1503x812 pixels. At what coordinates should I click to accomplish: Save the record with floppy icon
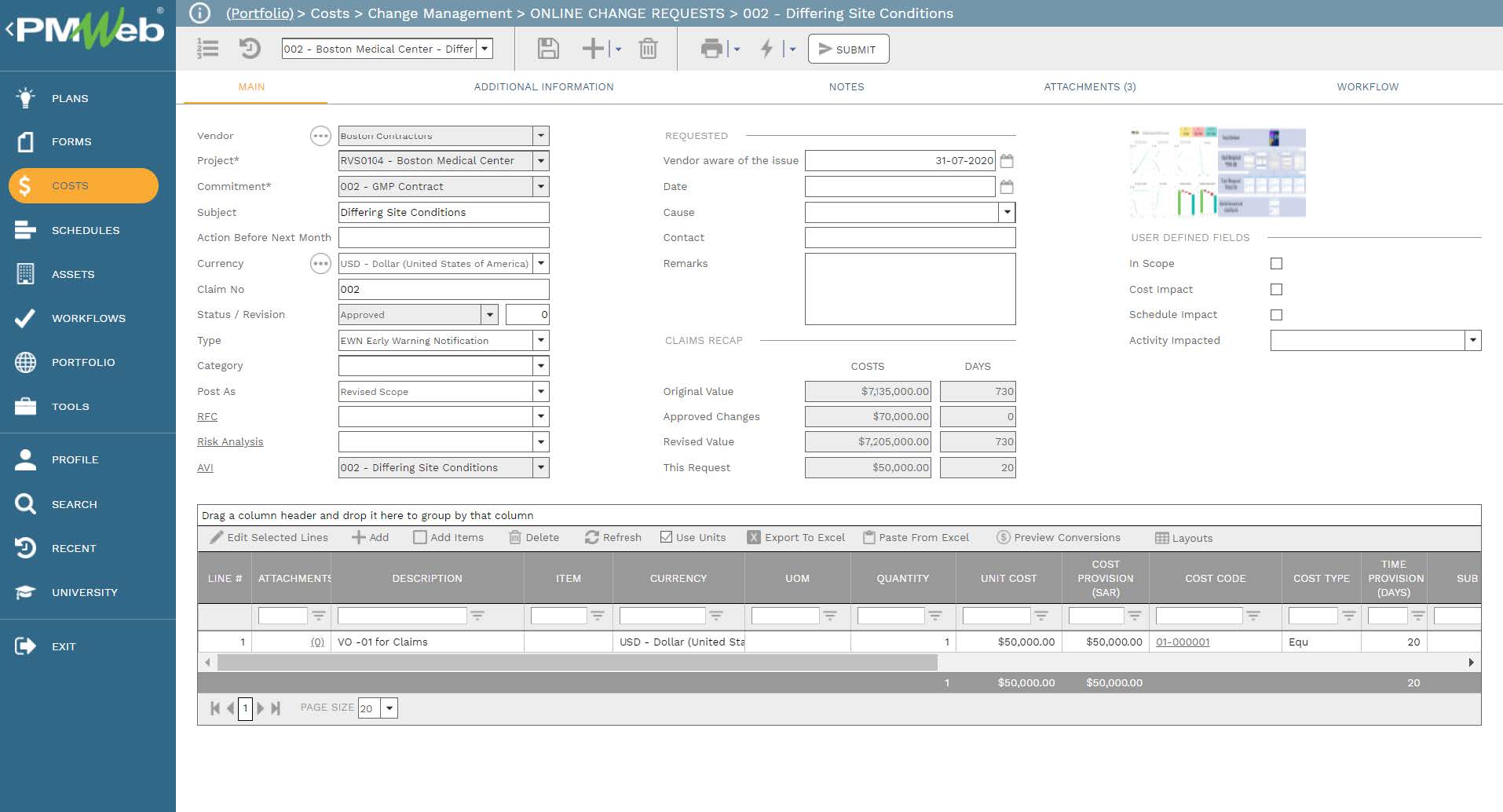pos(548,49)
